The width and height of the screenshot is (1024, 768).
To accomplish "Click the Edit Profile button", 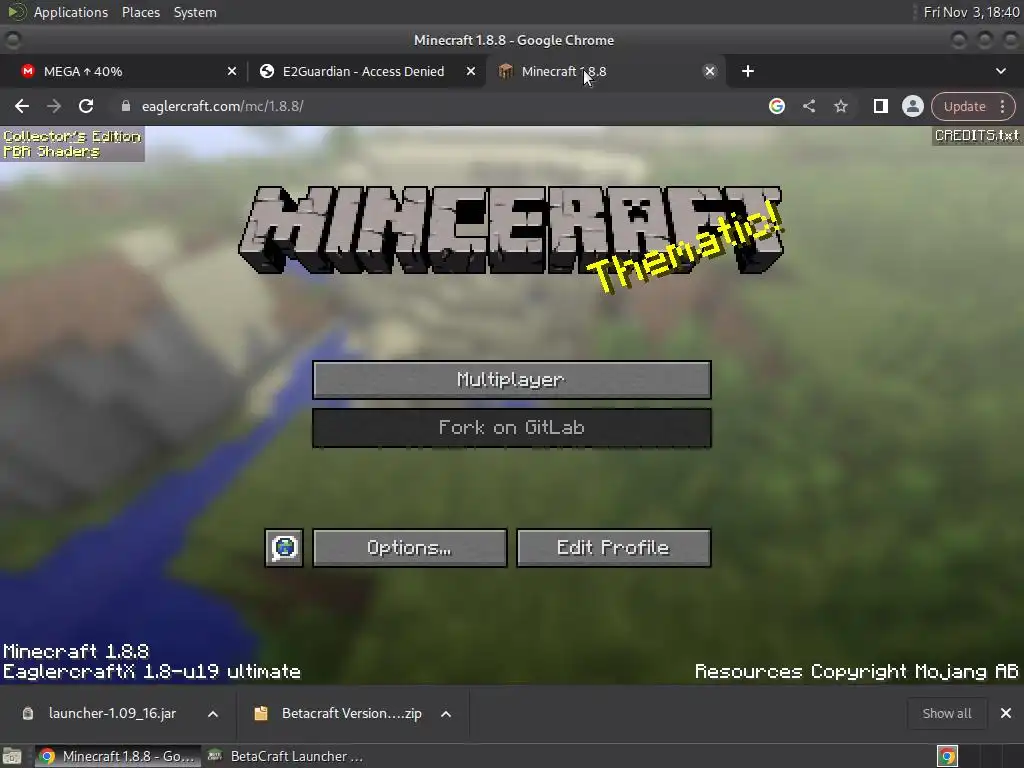I will click(x=613, y=548).
